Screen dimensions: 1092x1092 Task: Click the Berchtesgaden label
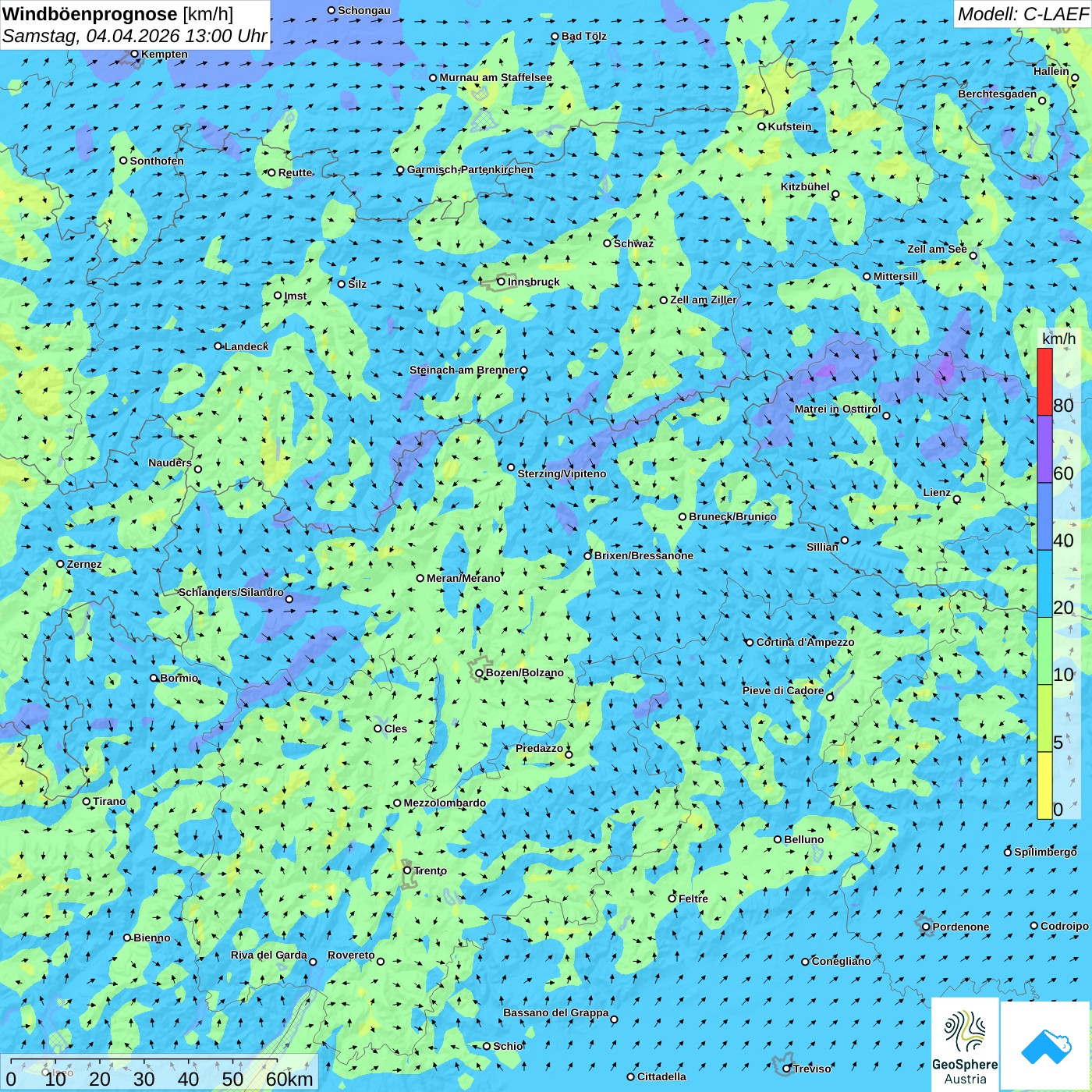pos(997,94)
